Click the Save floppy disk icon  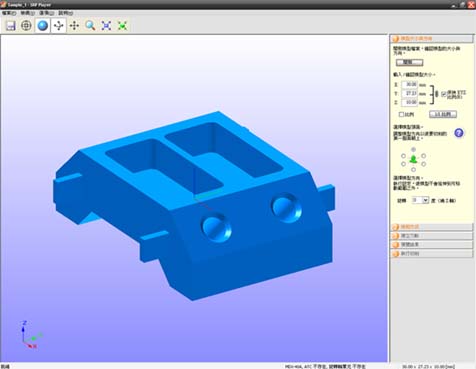(x=11, y=26)
